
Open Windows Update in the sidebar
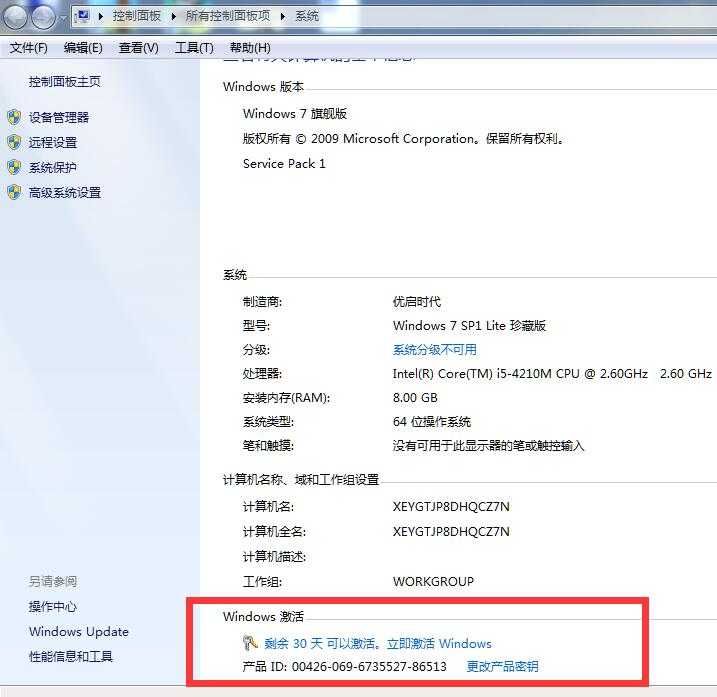(79, 632)
